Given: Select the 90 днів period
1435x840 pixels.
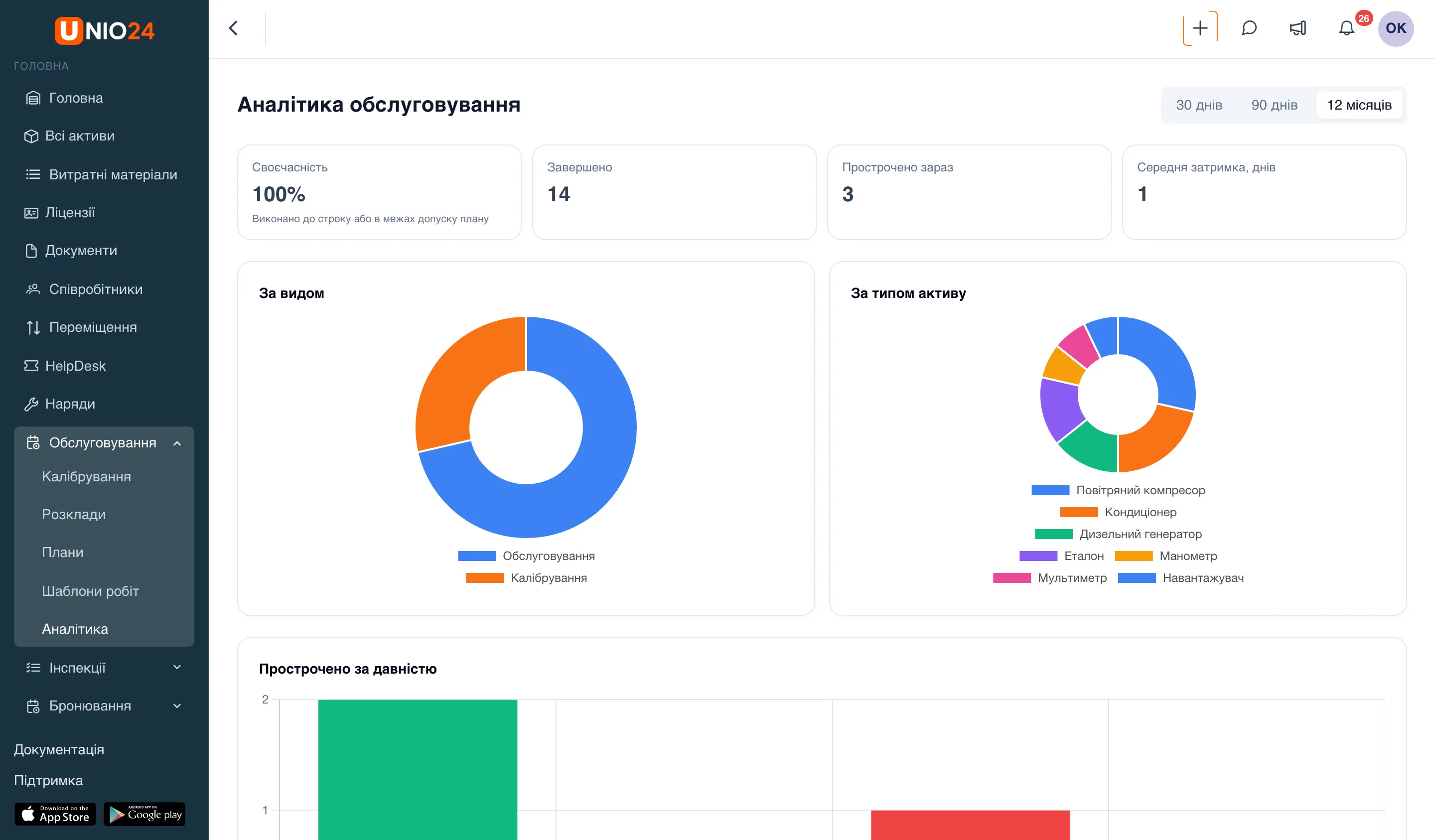Looking at the screenshot, I should [x=1274, y=105].
